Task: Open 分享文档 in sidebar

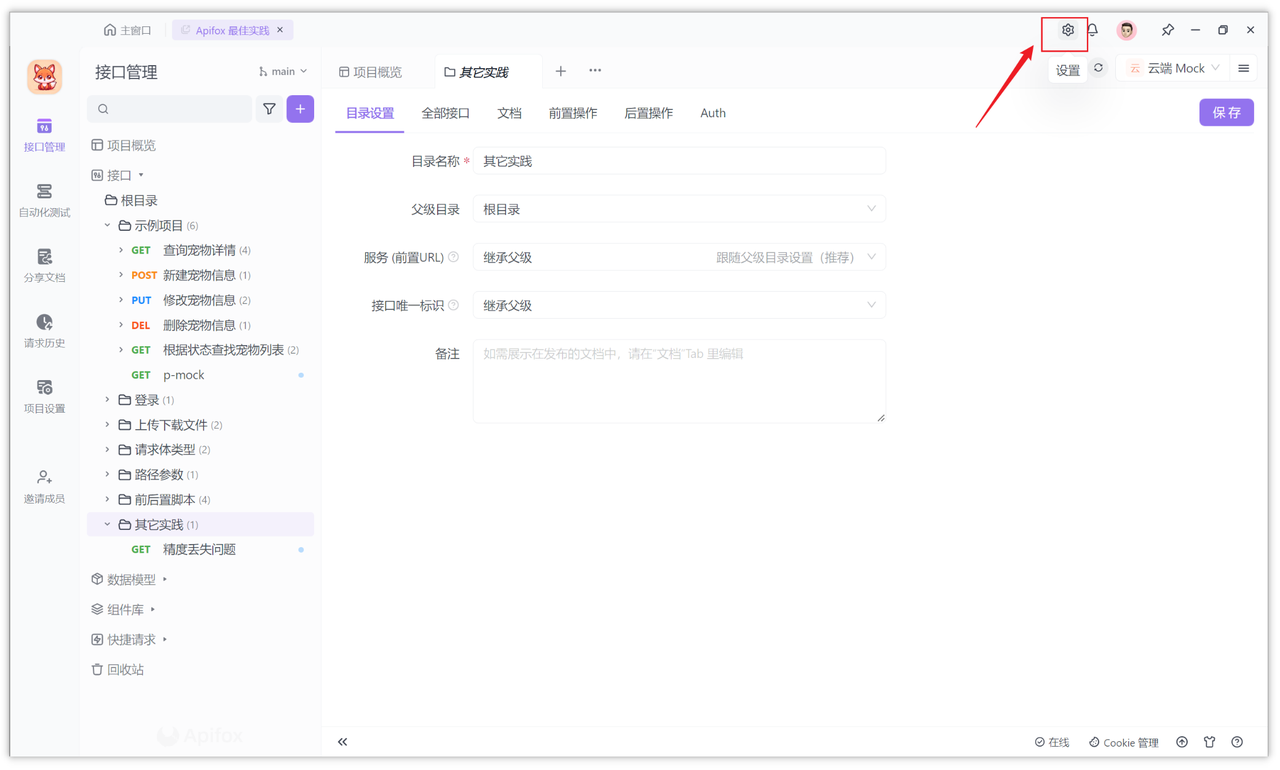Action: [44, 266]
